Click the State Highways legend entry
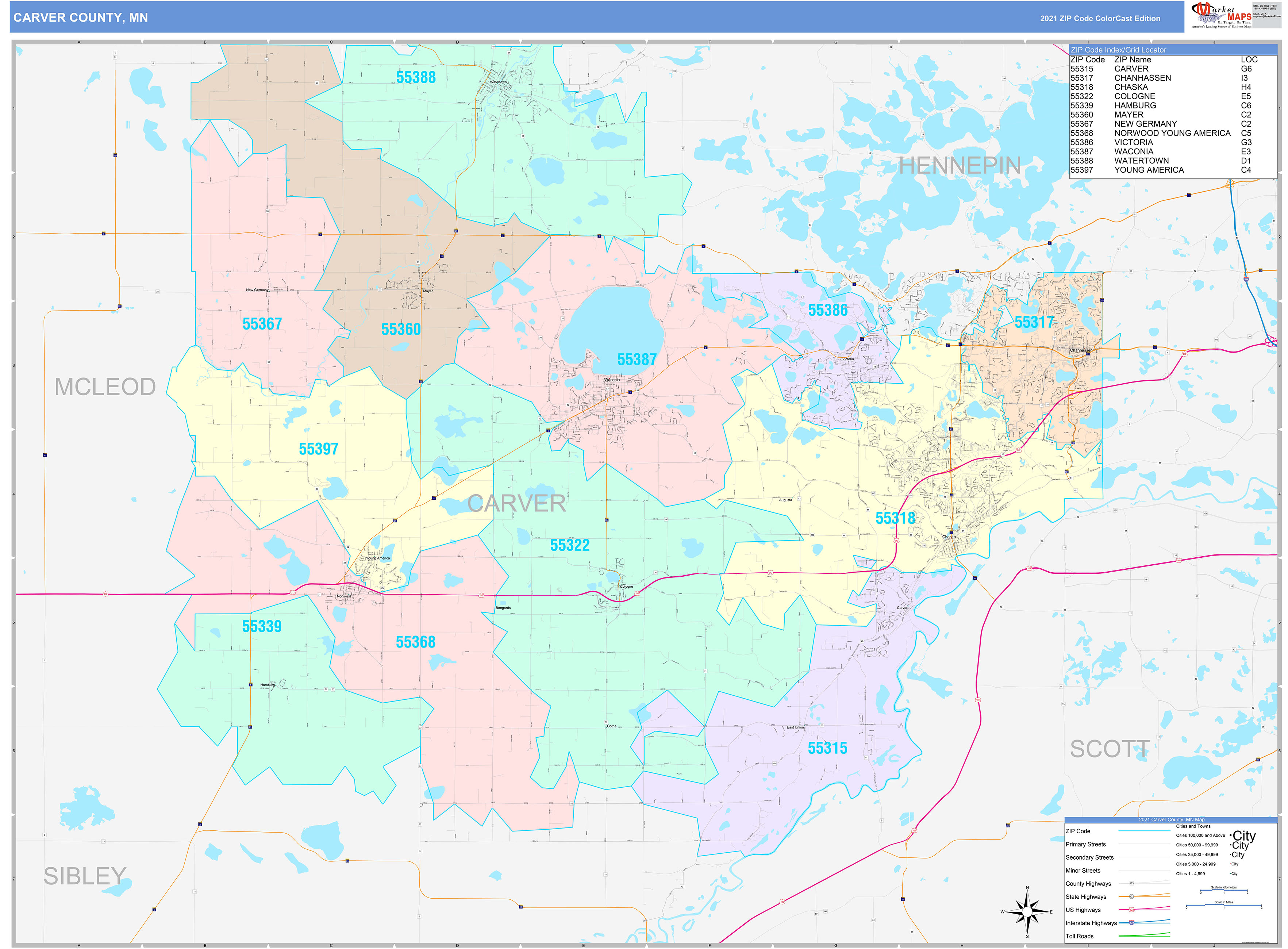Image resolution: width=1288 pixels, height=949 pixels. coord(1118,897)
